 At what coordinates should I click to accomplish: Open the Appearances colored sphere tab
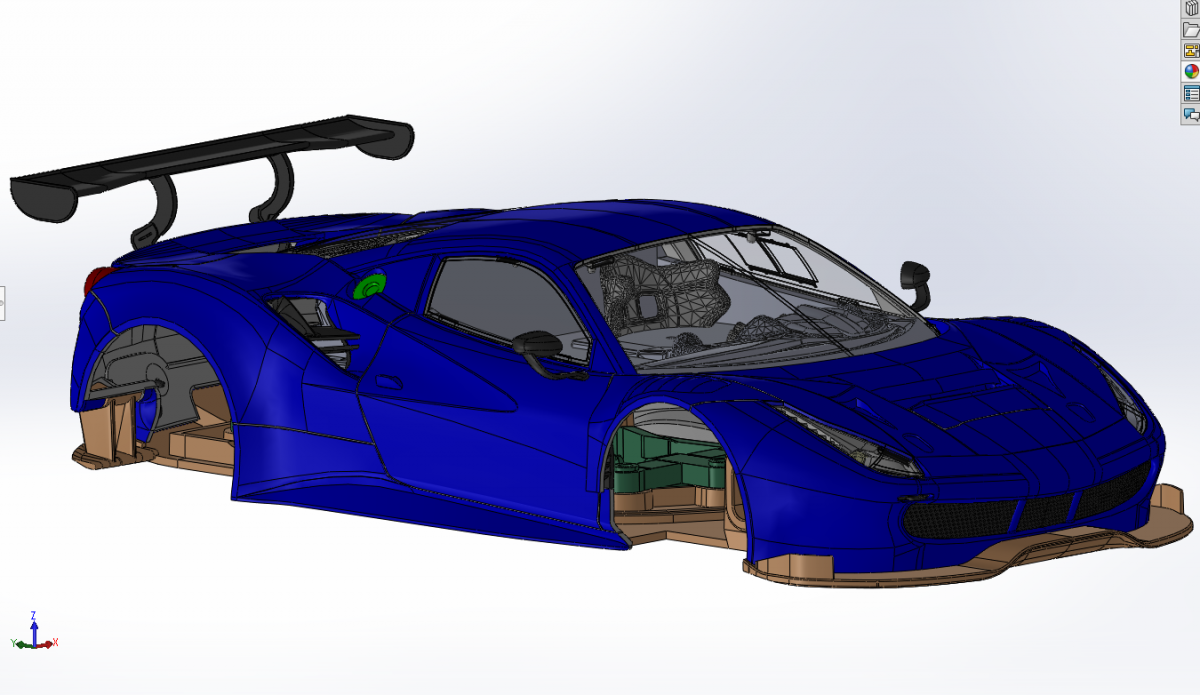click(x=1191, y=71)
